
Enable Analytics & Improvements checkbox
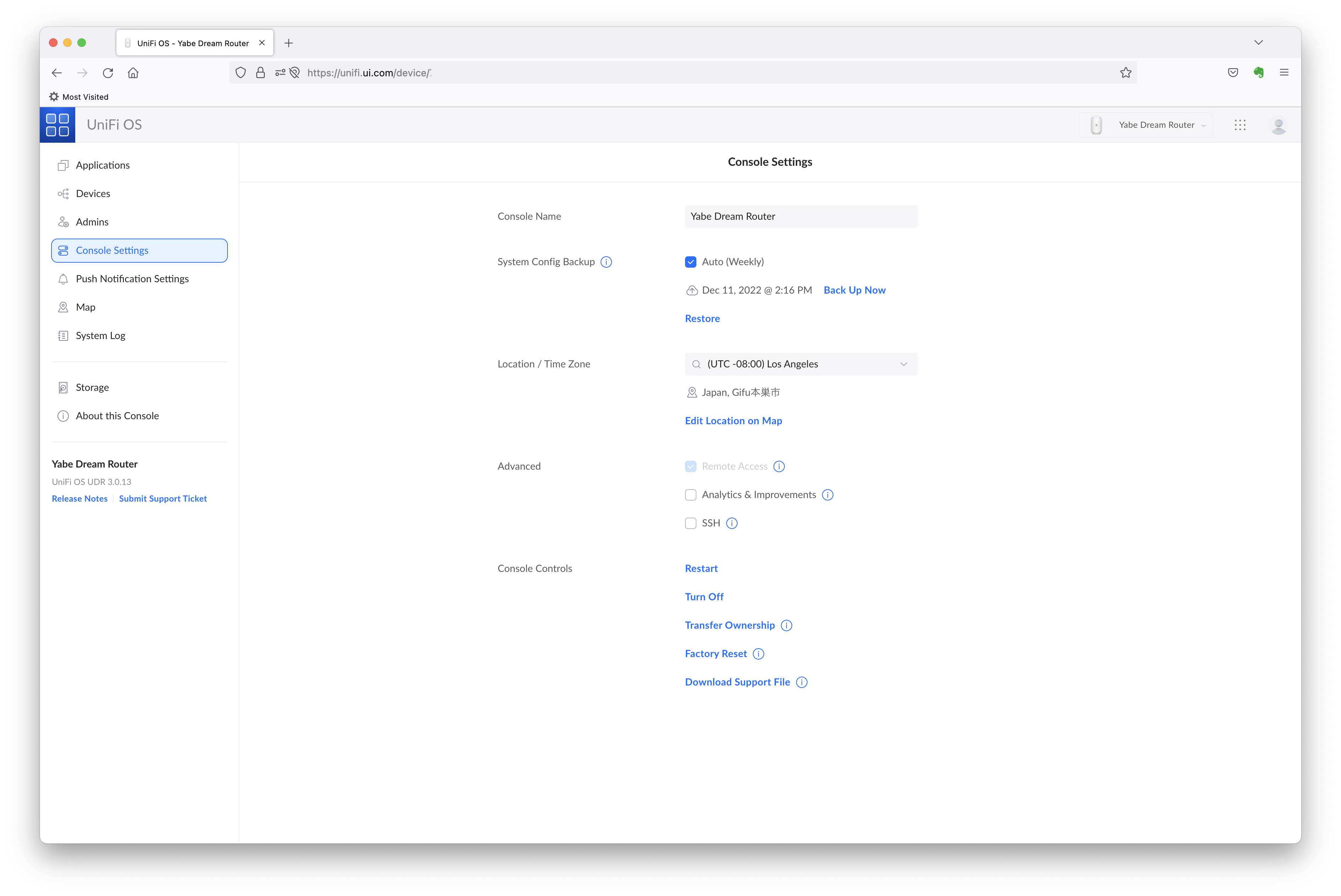click(690, 495)
